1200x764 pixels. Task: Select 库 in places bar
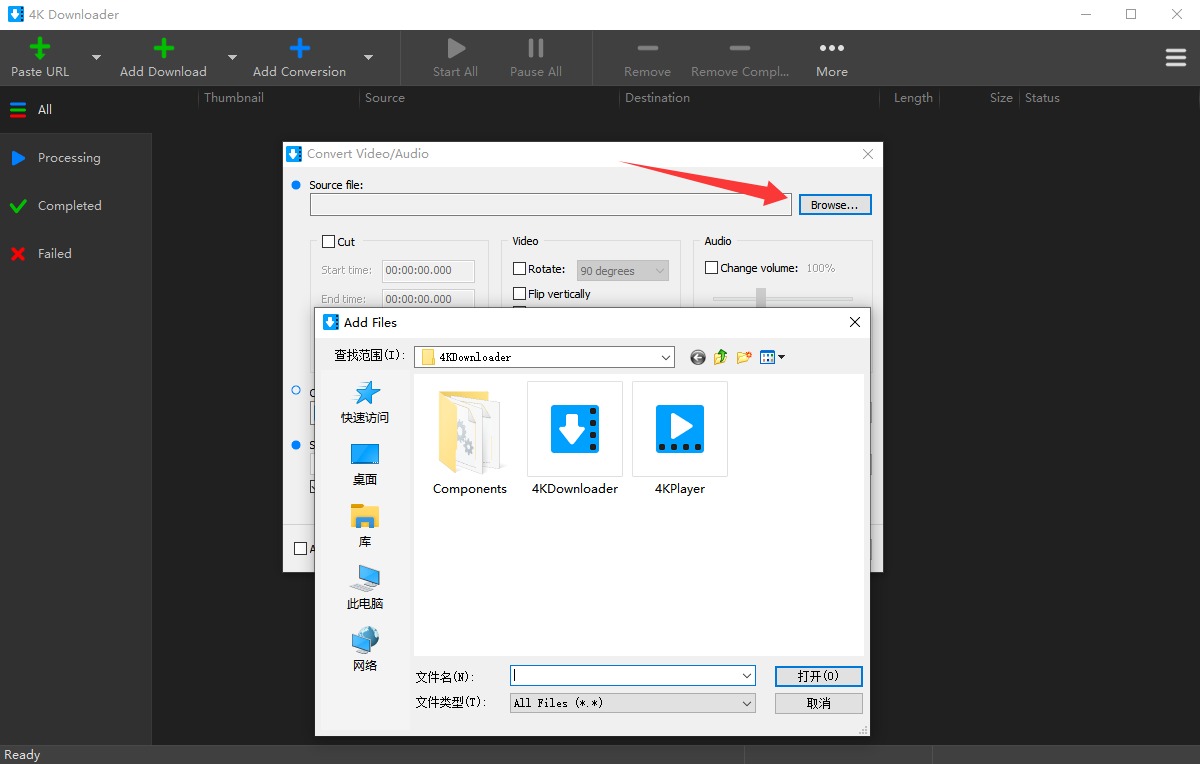pyautogui.click(x=365, y=527)
